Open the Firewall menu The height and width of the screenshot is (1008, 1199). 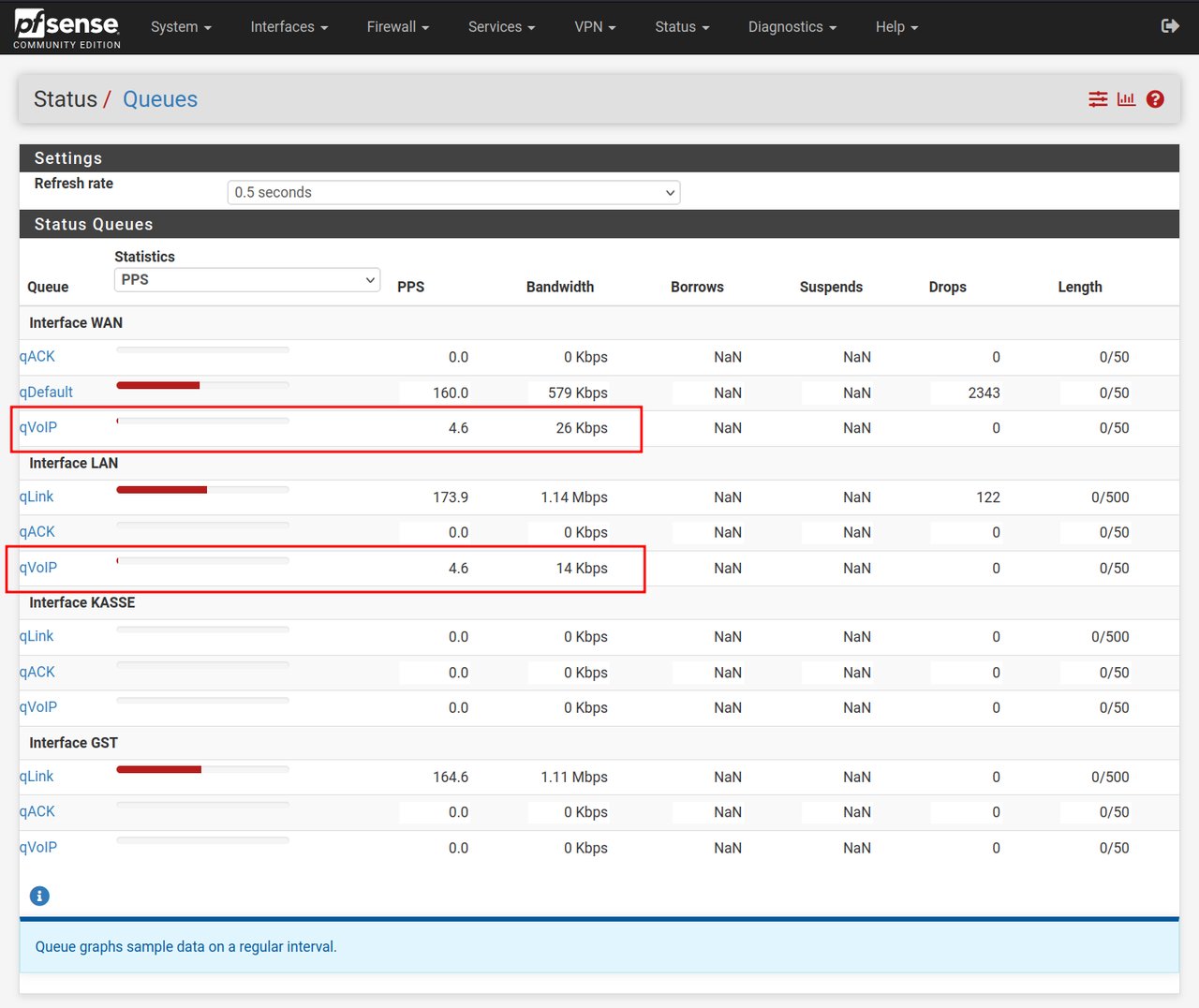pos(398,27)
